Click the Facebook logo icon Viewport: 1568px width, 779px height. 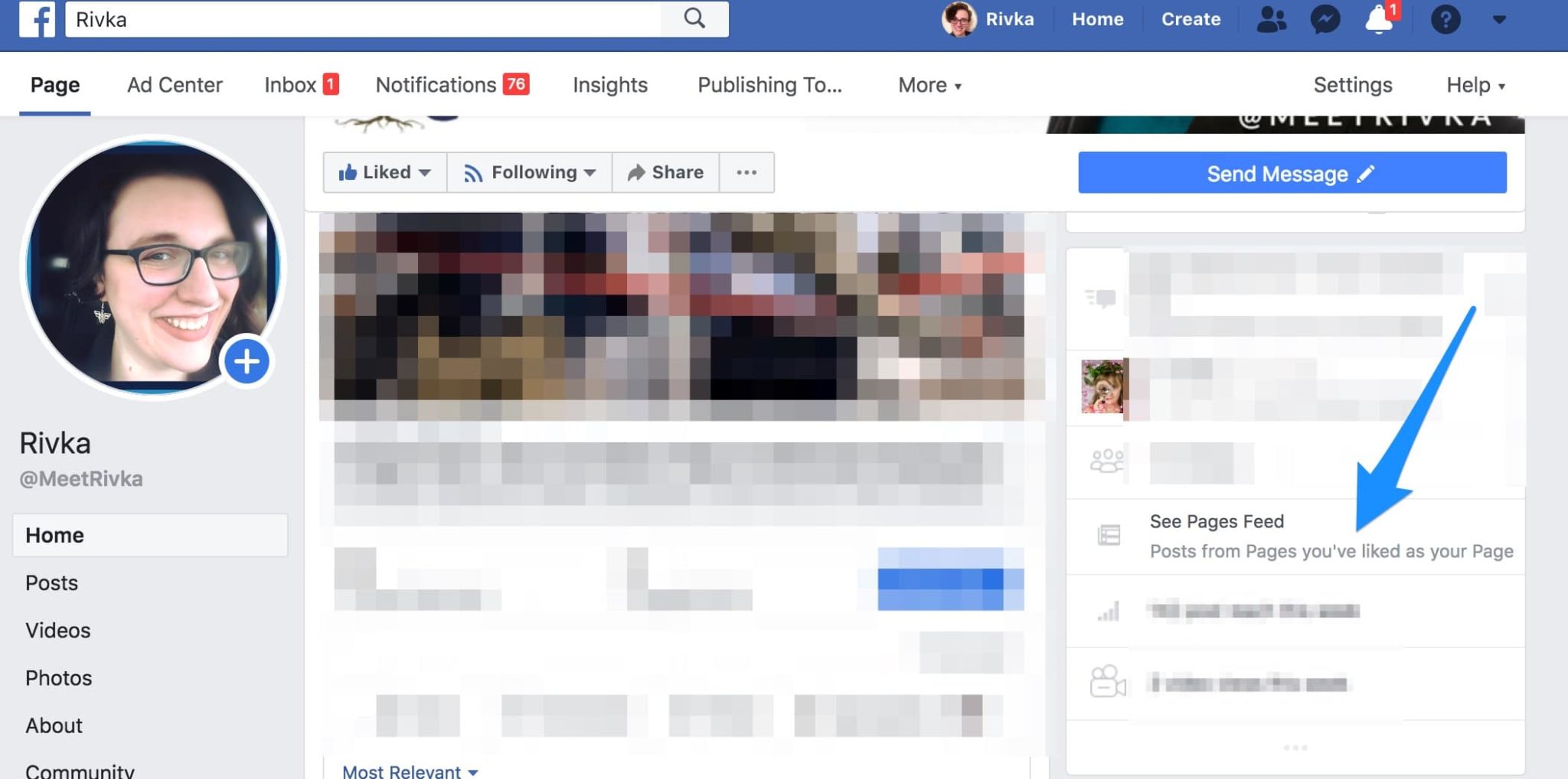tap(37, 19)
